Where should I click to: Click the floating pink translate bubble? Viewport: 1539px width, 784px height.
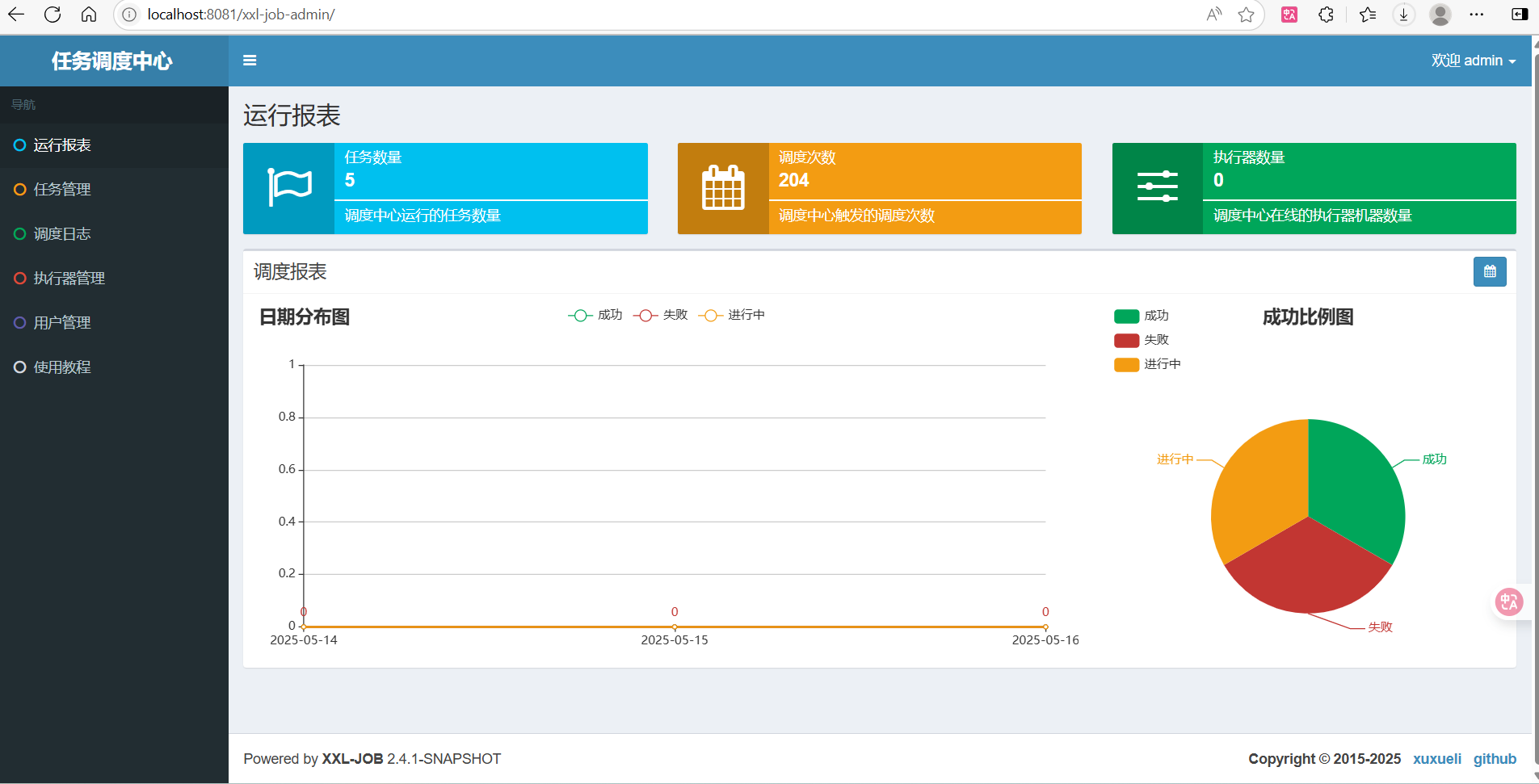(x=1508, y=602)
